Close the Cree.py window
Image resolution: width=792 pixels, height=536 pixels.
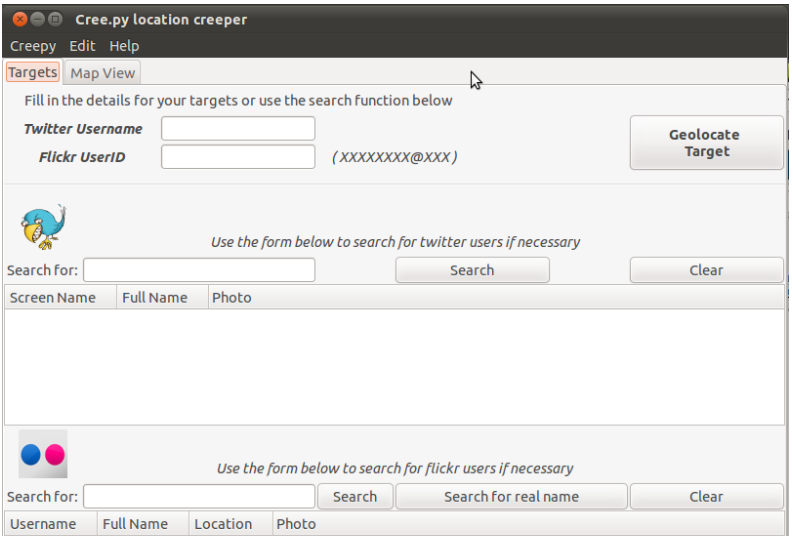tap(20, 19)
